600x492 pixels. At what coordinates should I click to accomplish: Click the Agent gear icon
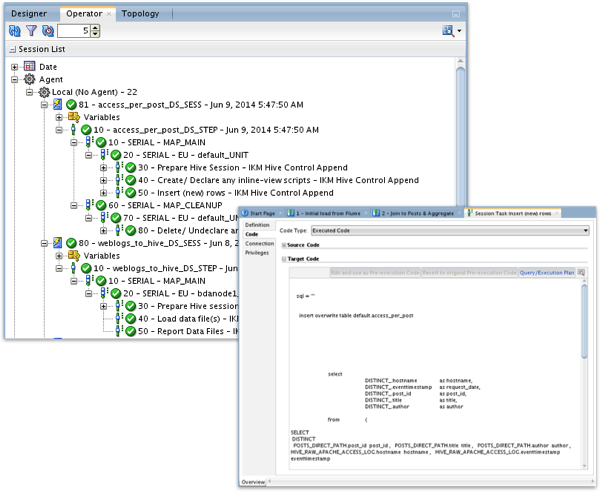29,79
